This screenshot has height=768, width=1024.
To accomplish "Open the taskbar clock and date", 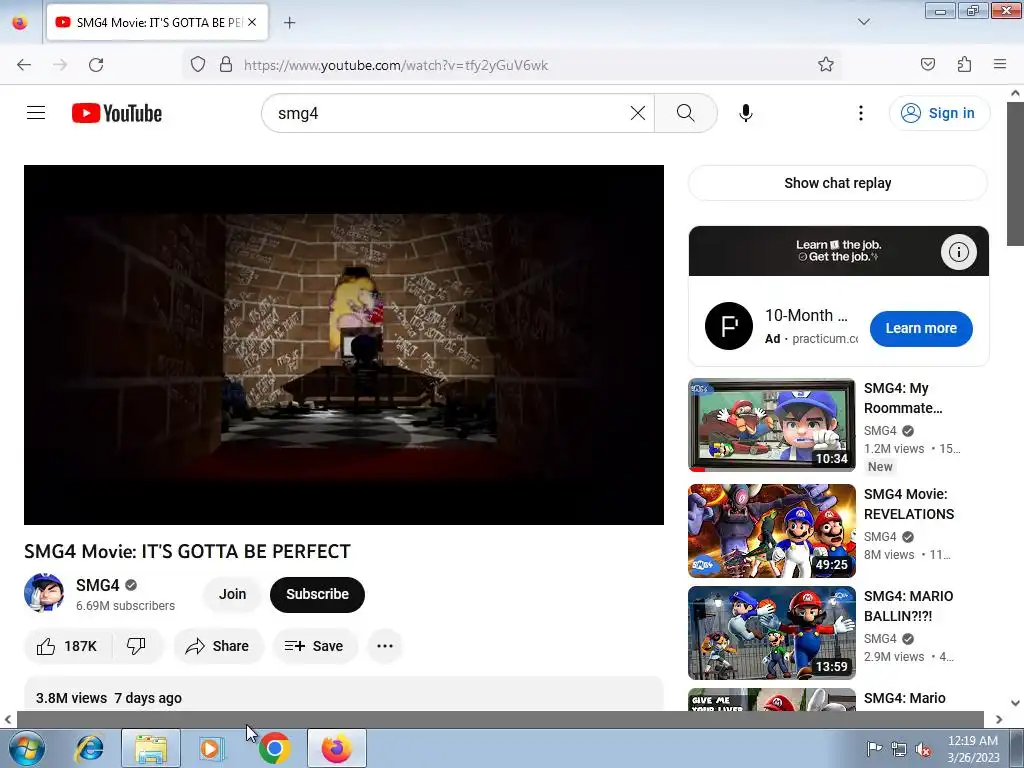I will (973, 749).
